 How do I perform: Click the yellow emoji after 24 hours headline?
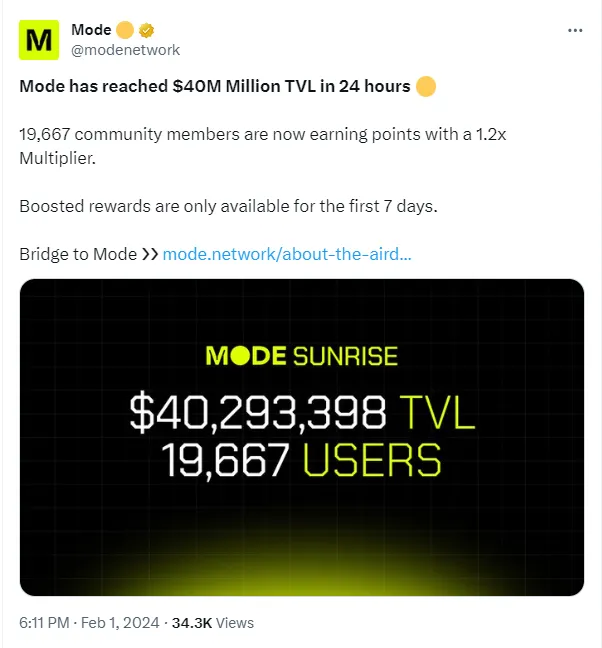[426, 86]
